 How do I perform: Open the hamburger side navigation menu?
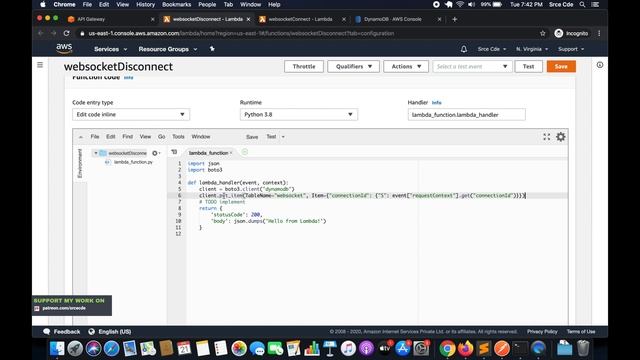tap(40, 65)
